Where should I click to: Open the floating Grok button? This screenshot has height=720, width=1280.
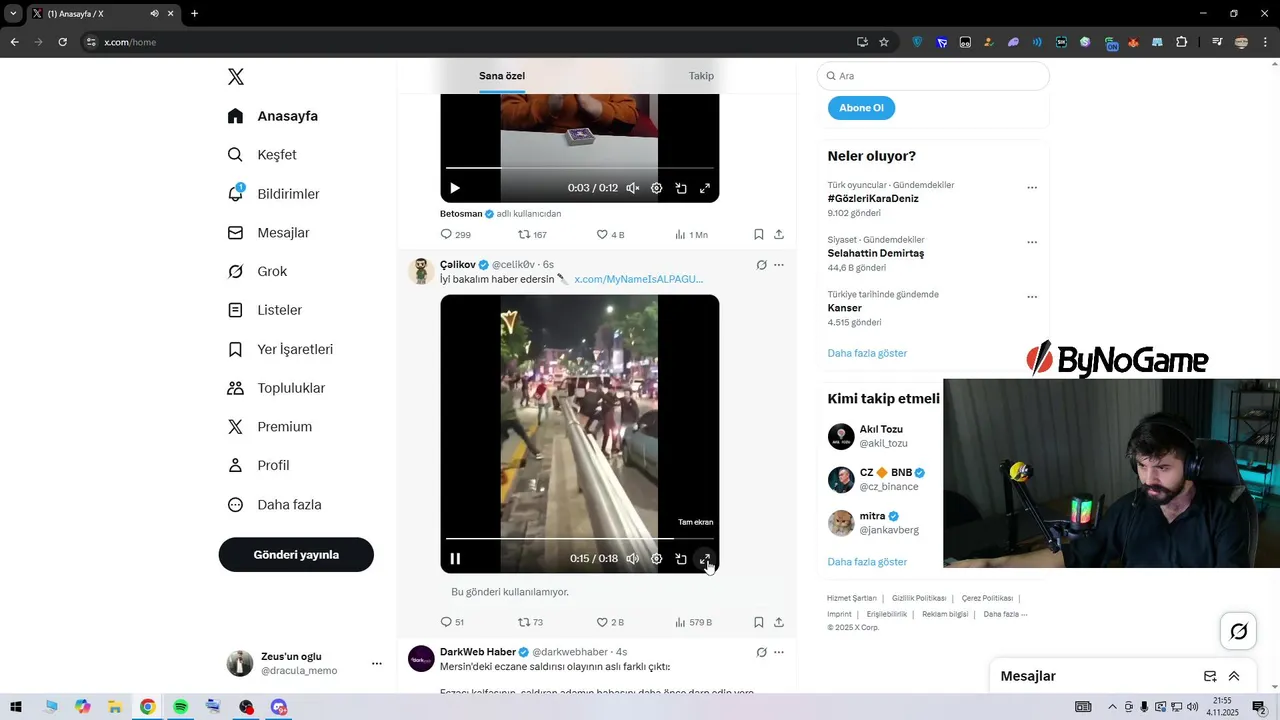pyautogui.click(x=1239, y=631)
